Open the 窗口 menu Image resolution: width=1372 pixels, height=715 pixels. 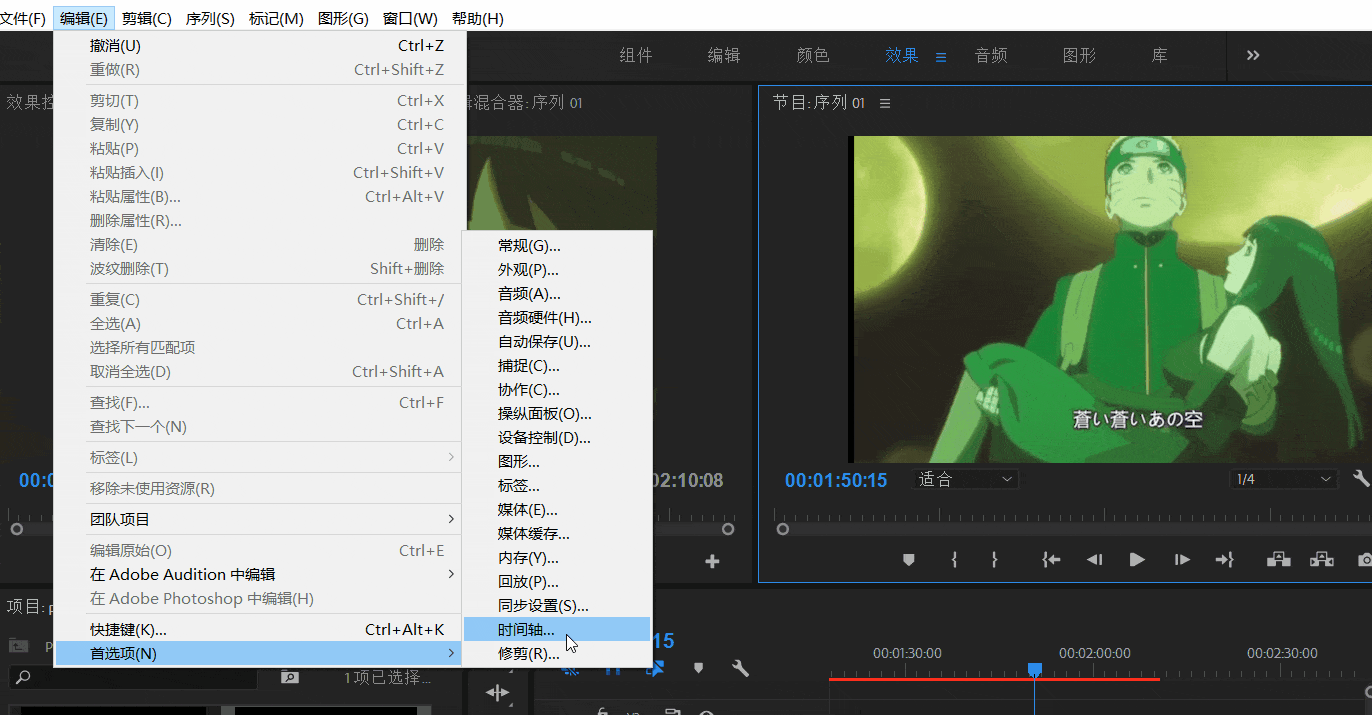[x=410, y=17]
